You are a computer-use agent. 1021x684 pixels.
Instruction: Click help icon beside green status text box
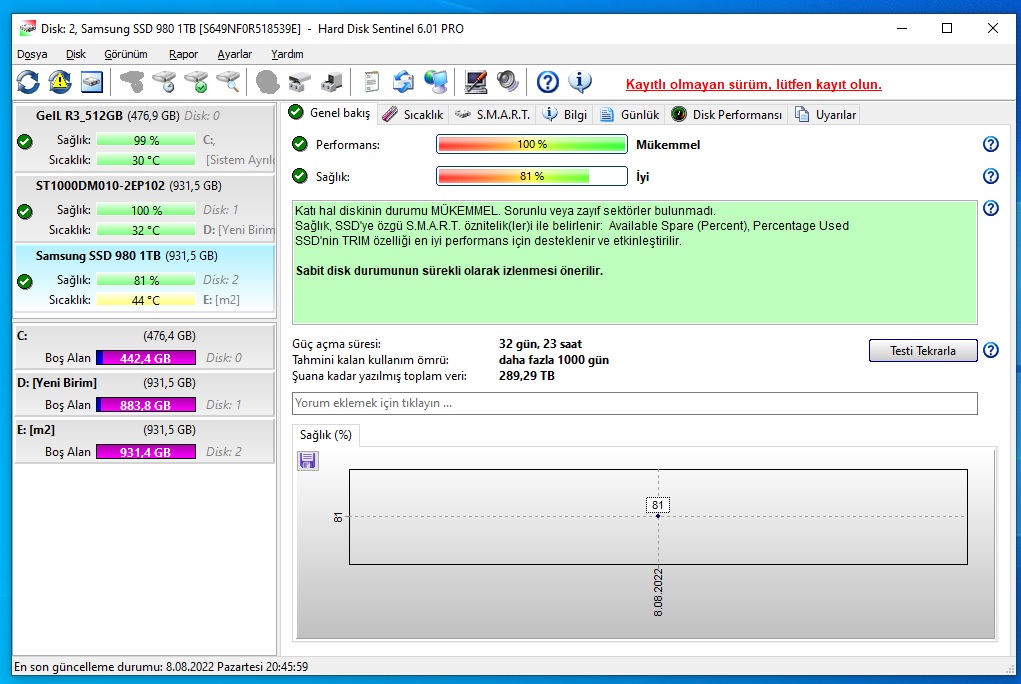(x=990, y=208)
